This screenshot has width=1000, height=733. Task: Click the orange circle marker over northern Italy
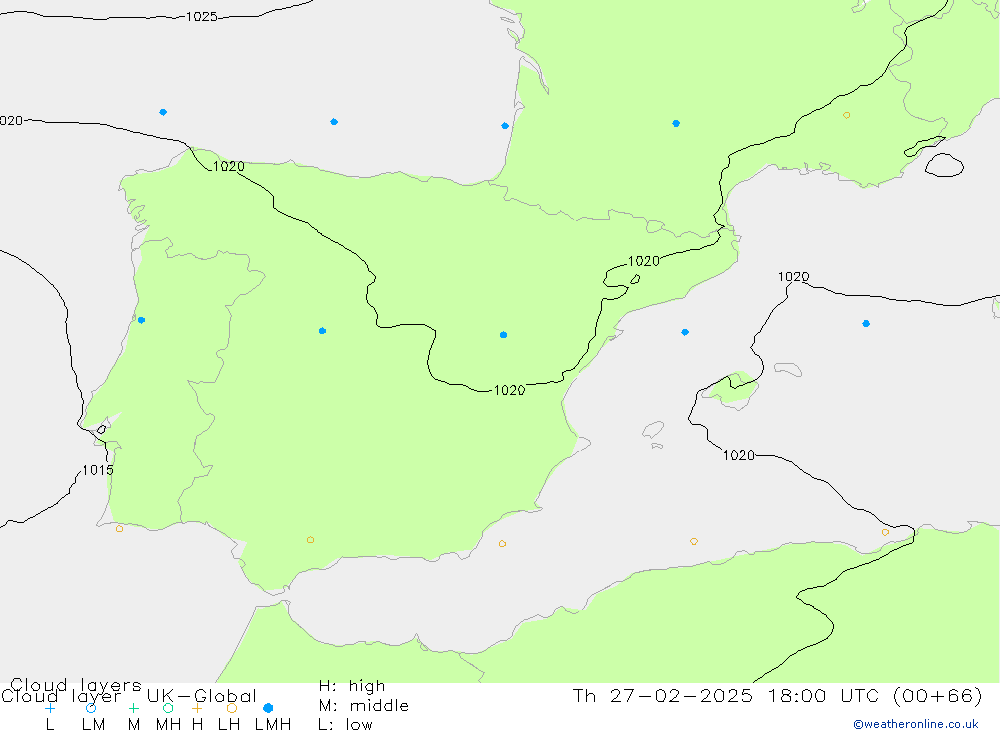tap(846, 115)
